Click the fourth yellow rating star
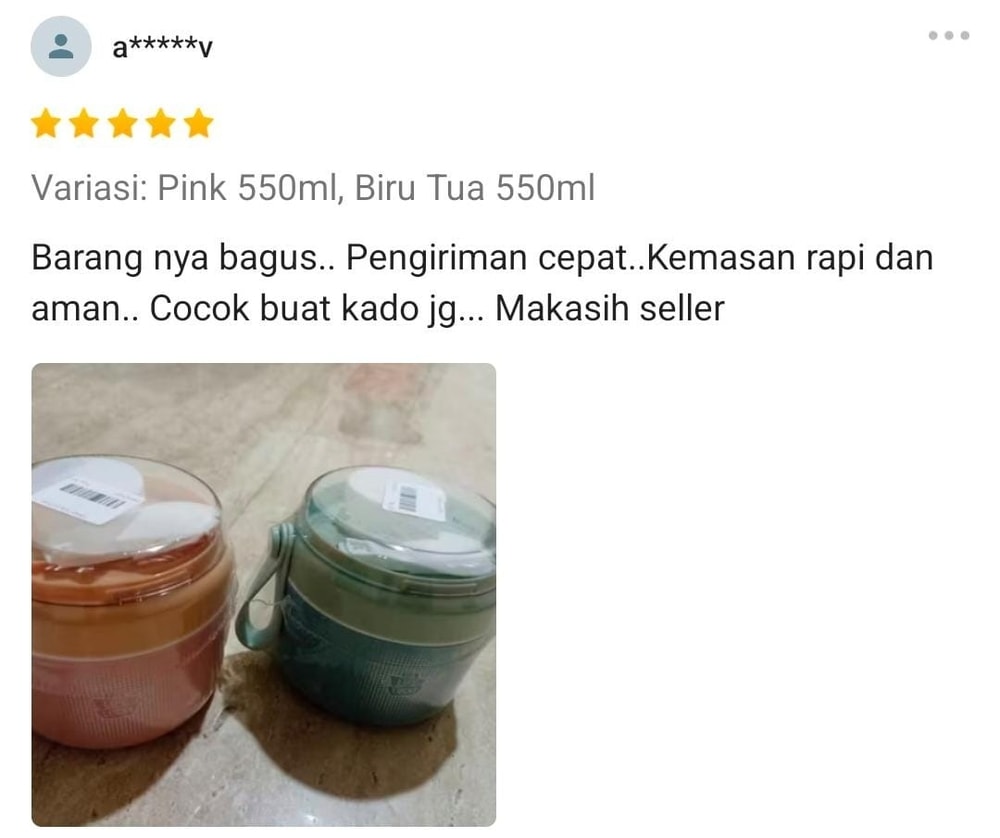 (x=160, y=123)
